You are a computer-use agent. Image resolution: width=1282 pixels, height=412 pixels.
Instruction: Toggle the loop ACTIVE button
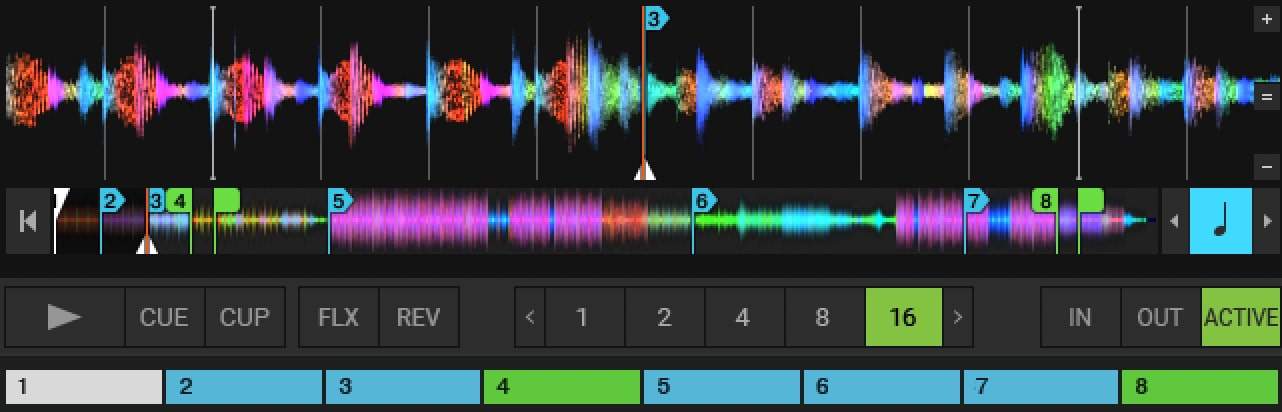click(1241, 317)
